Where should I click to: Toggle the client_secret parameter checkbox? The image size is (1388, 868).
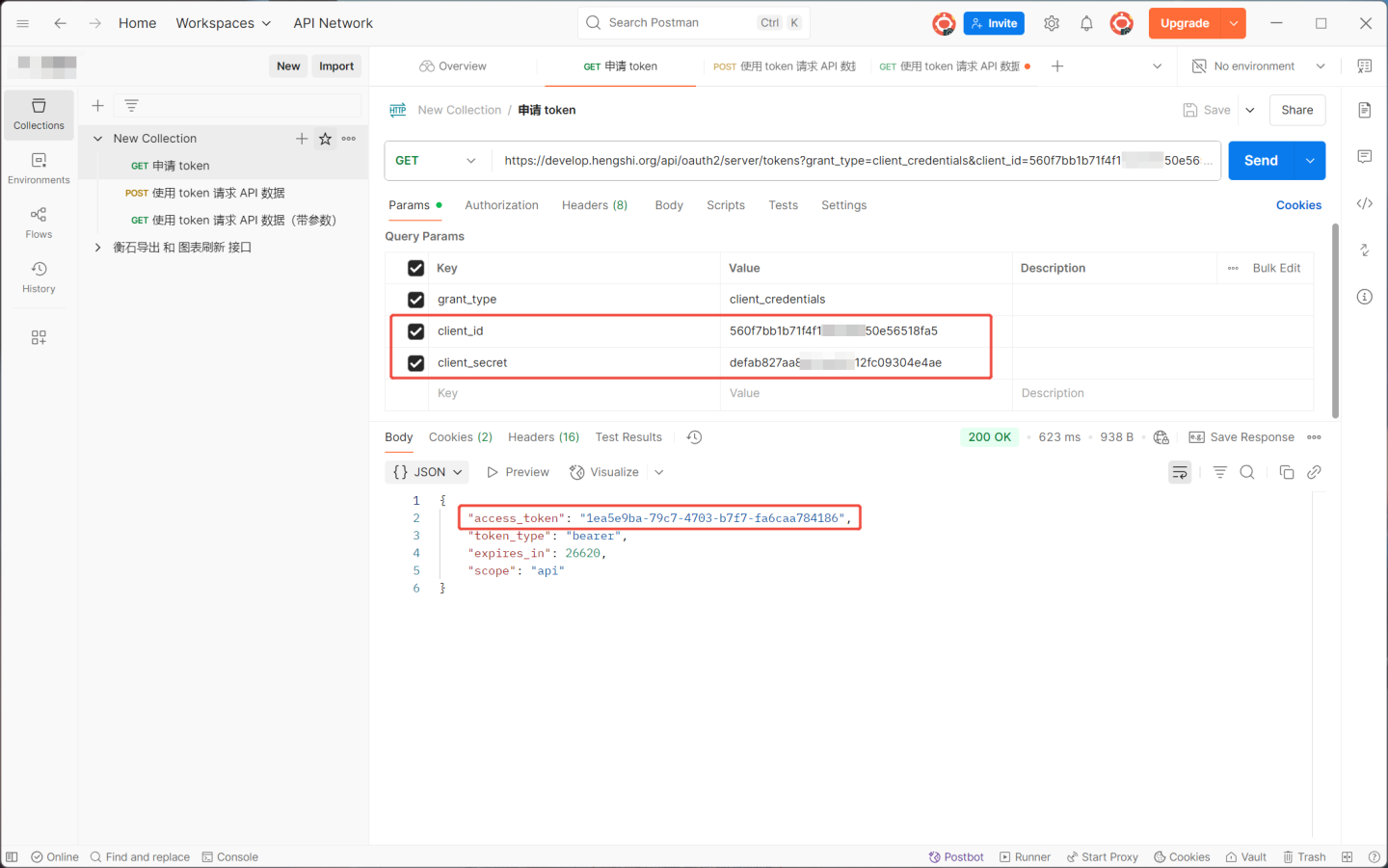tap(415, 363)
